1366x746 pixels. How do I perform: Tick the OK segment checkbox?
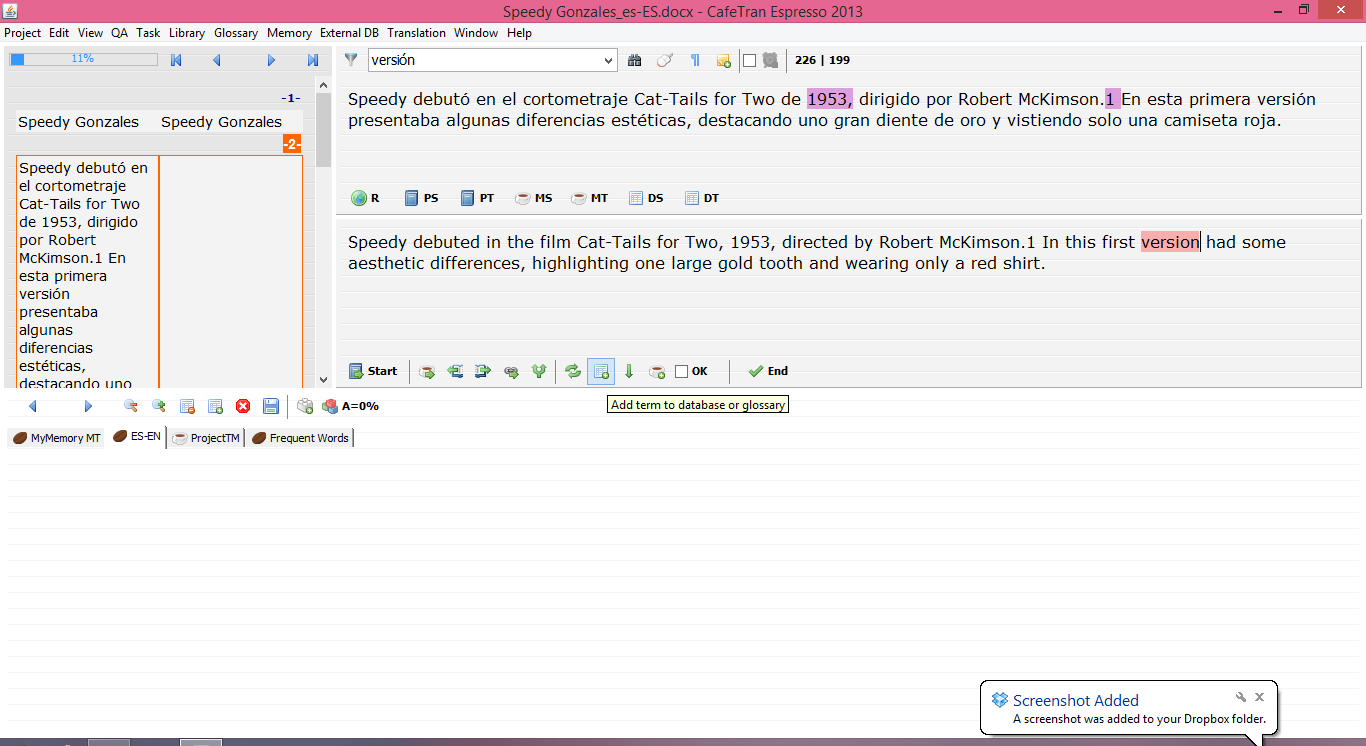(682, 371)
